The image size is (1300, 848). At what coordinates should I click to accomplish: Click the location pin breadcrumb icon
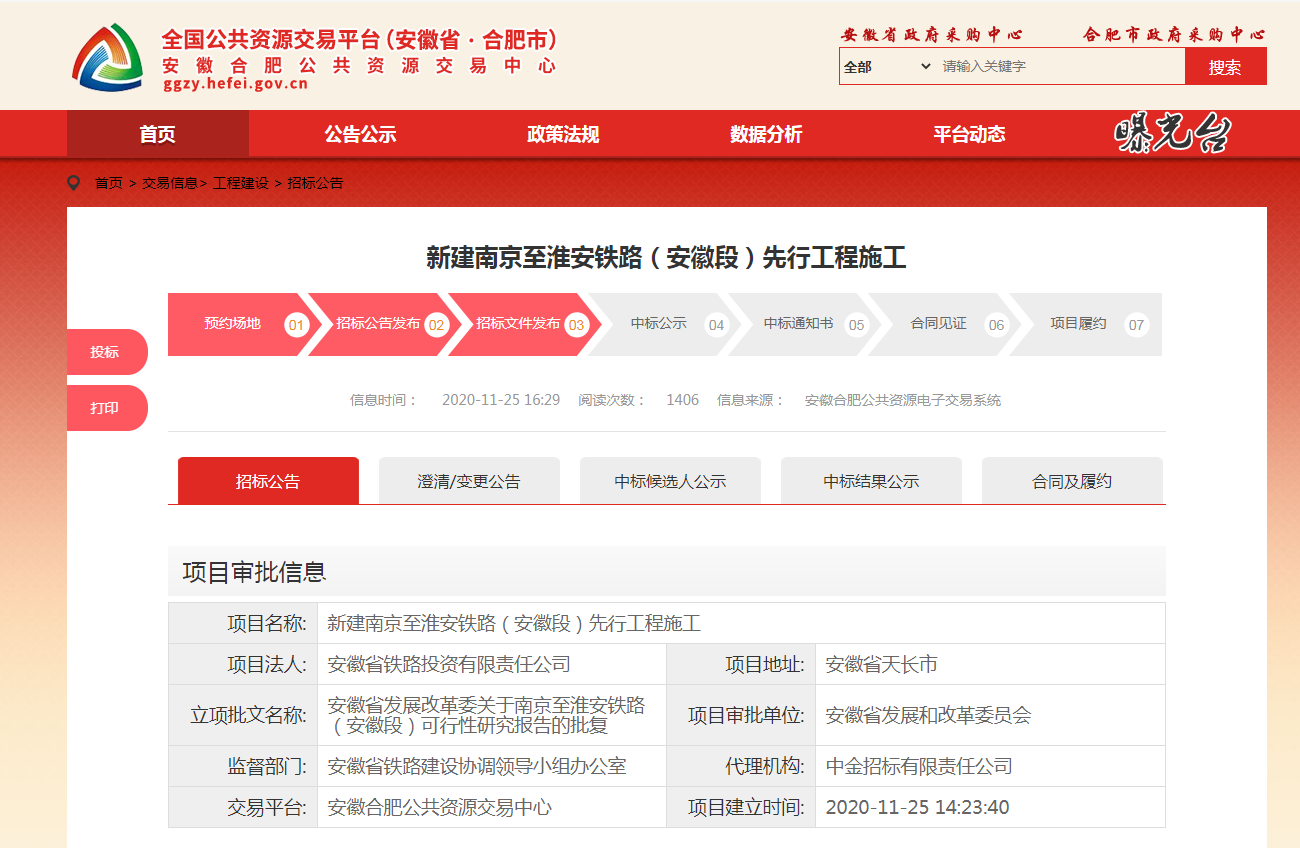[73, 183]
